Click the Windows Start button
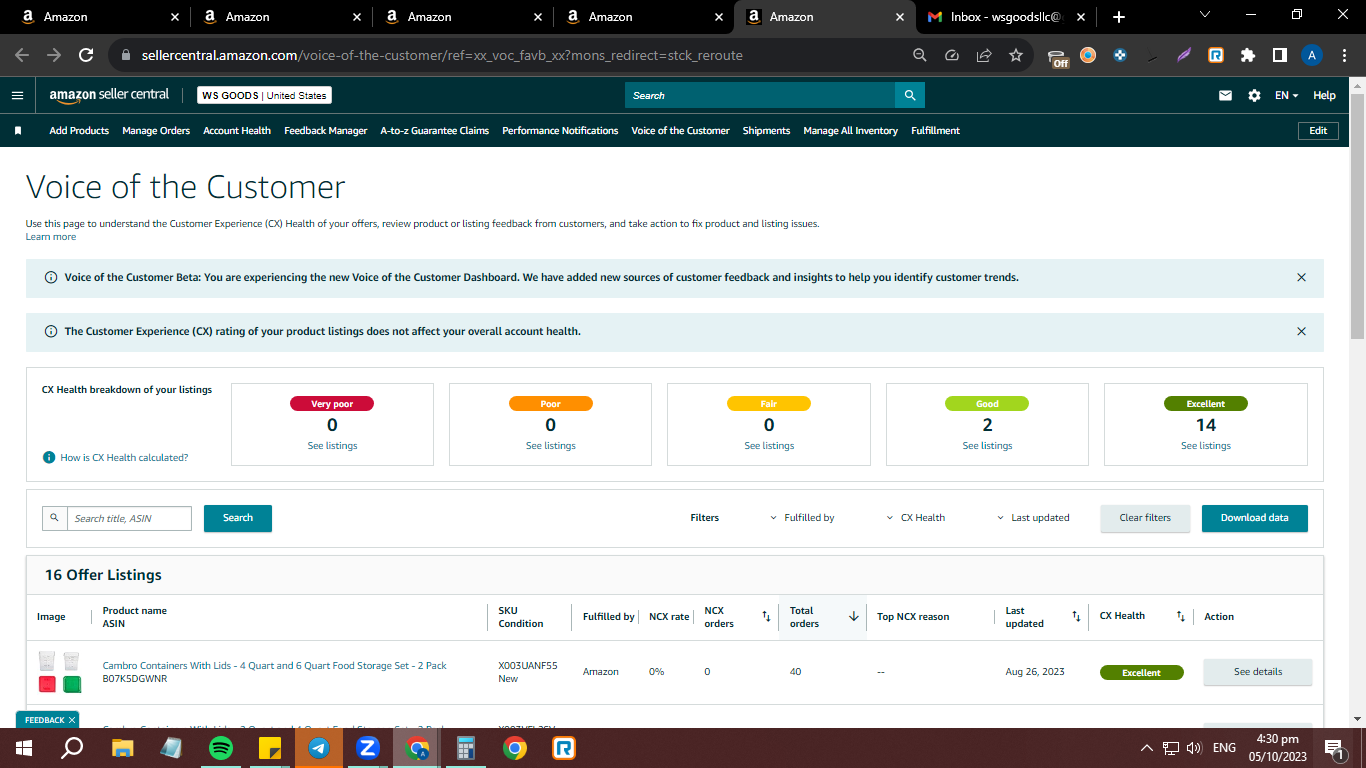The height and width of the screenshot is (768, 1366). 24,748
